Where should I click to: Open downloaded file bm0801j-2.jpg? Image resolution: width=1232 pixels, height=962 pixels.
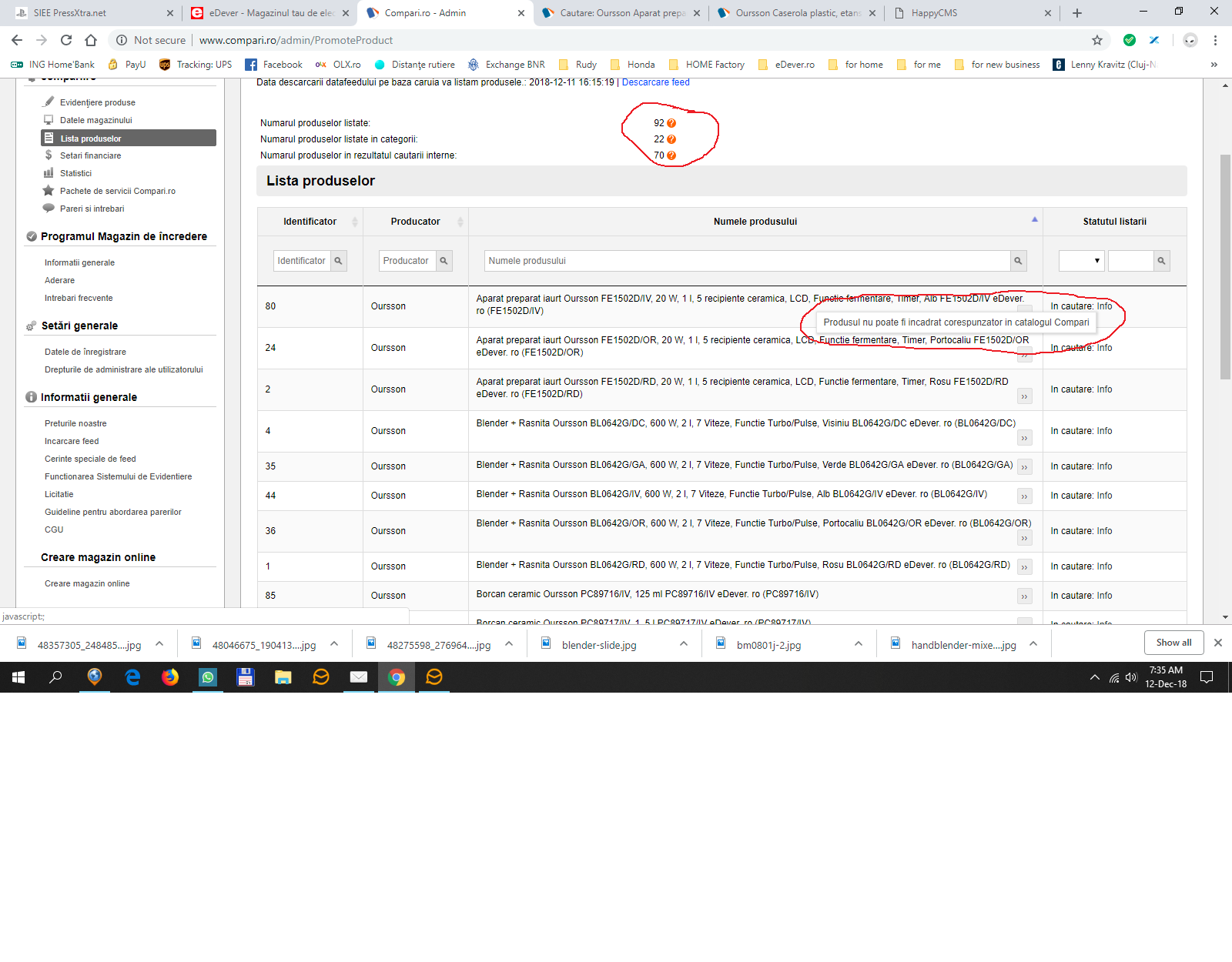pos(768,645)
